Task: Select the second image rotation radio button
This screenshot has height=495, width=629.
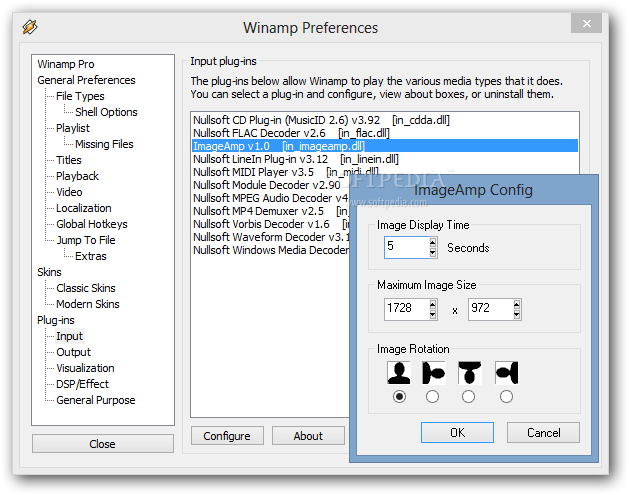Action: [432, 397]
